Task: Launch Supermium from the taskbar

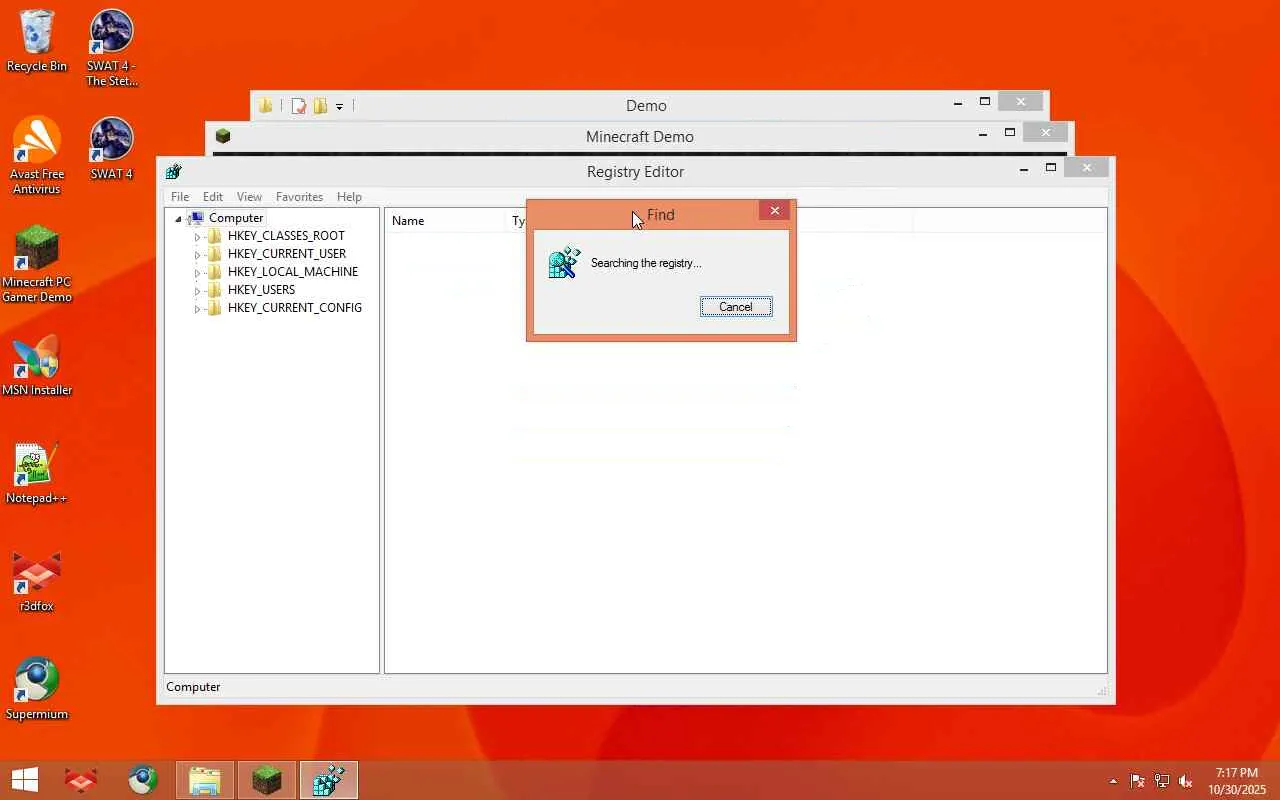Action: click(x=143, y=780)
